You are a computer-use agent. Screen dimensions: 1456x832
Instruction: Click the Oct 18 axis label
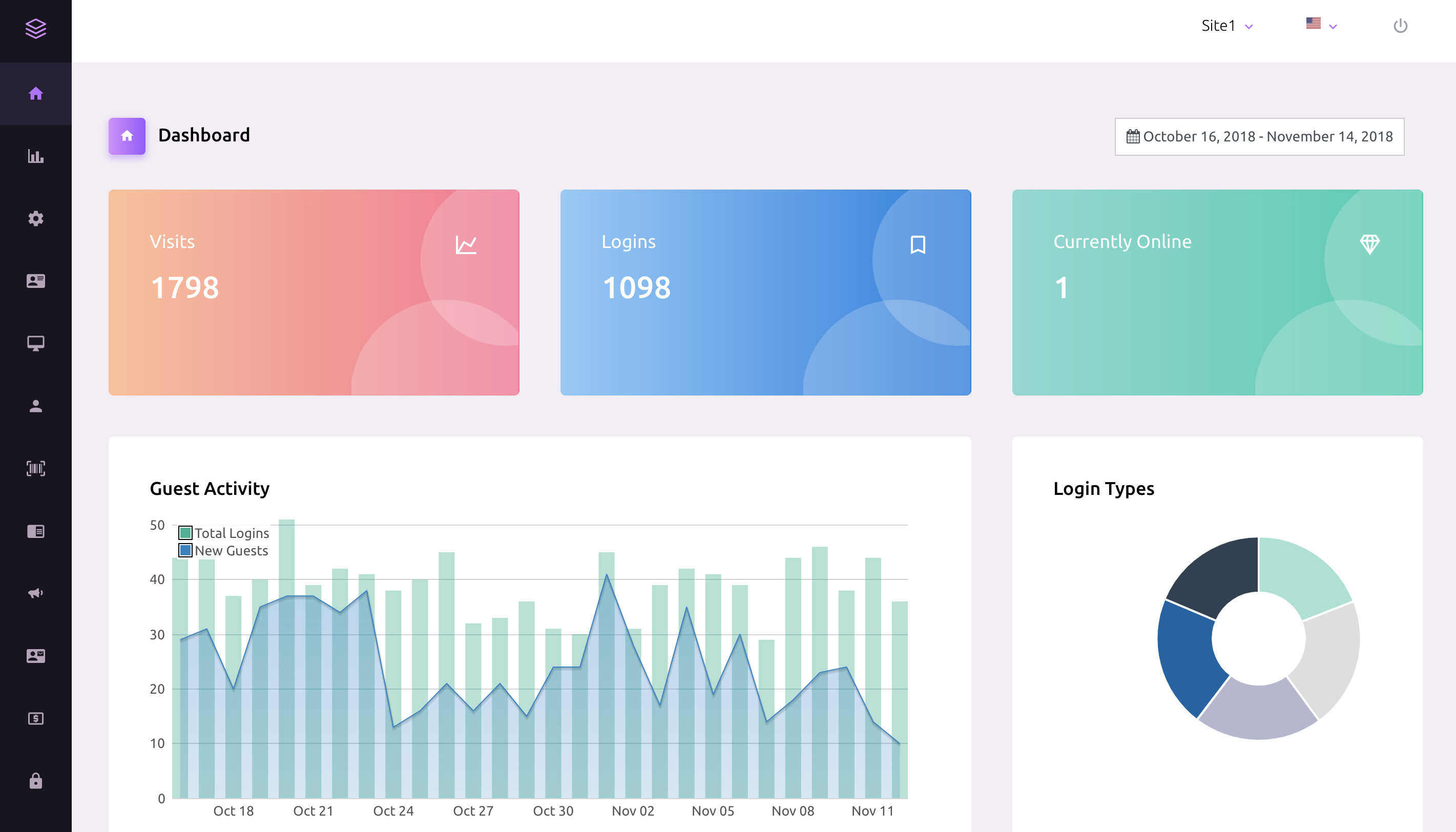[233, 812]
